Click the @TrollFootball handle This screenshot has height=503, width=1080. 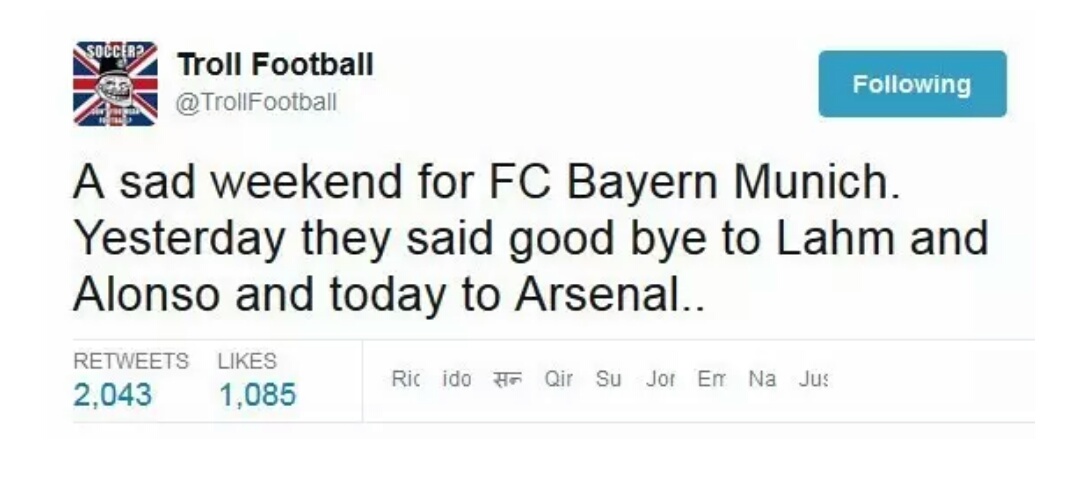pos(257,102)
